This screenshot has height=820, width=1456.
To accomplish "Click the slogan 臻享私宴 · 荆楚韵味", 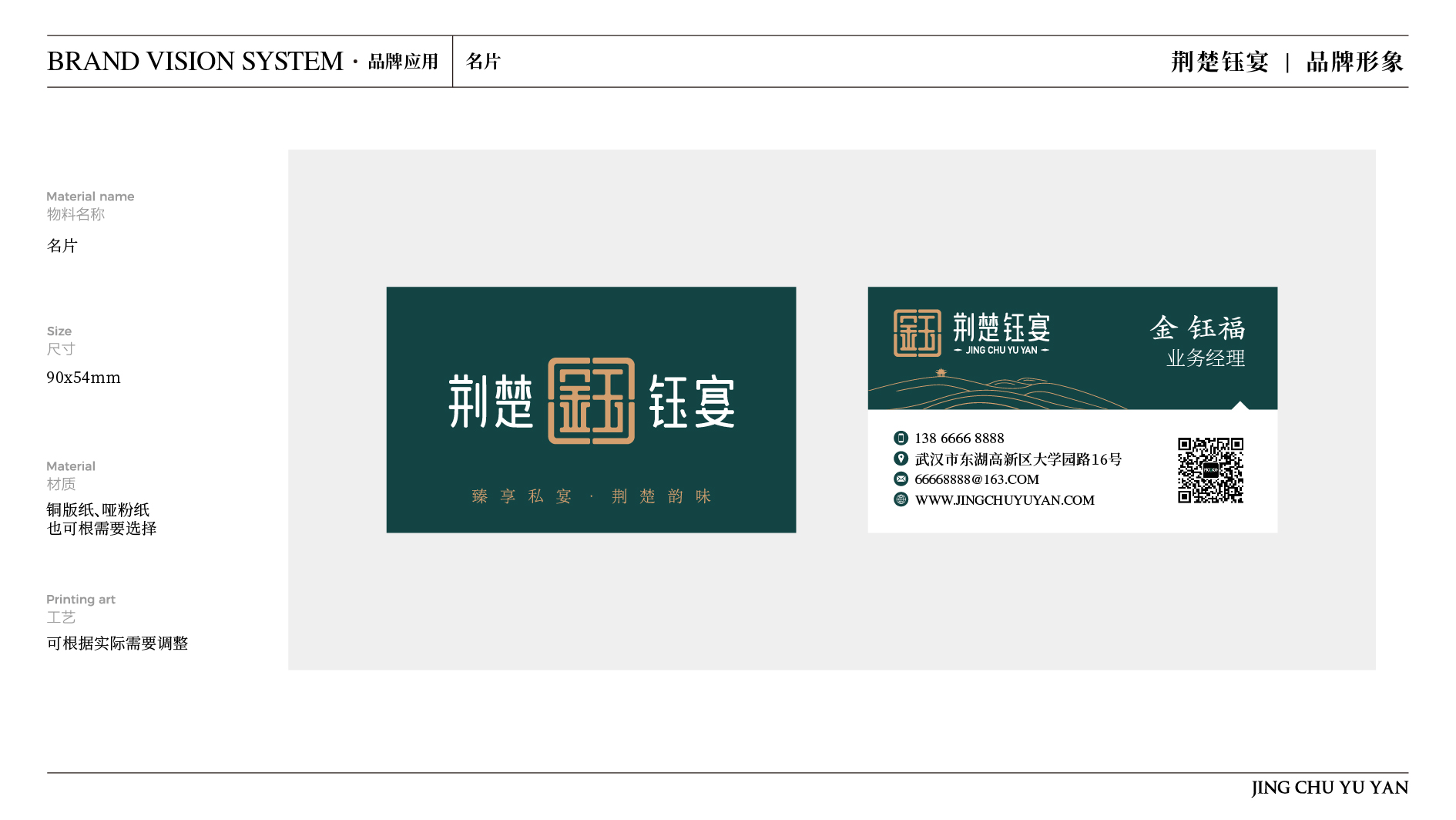I will (x=591, y=496).
